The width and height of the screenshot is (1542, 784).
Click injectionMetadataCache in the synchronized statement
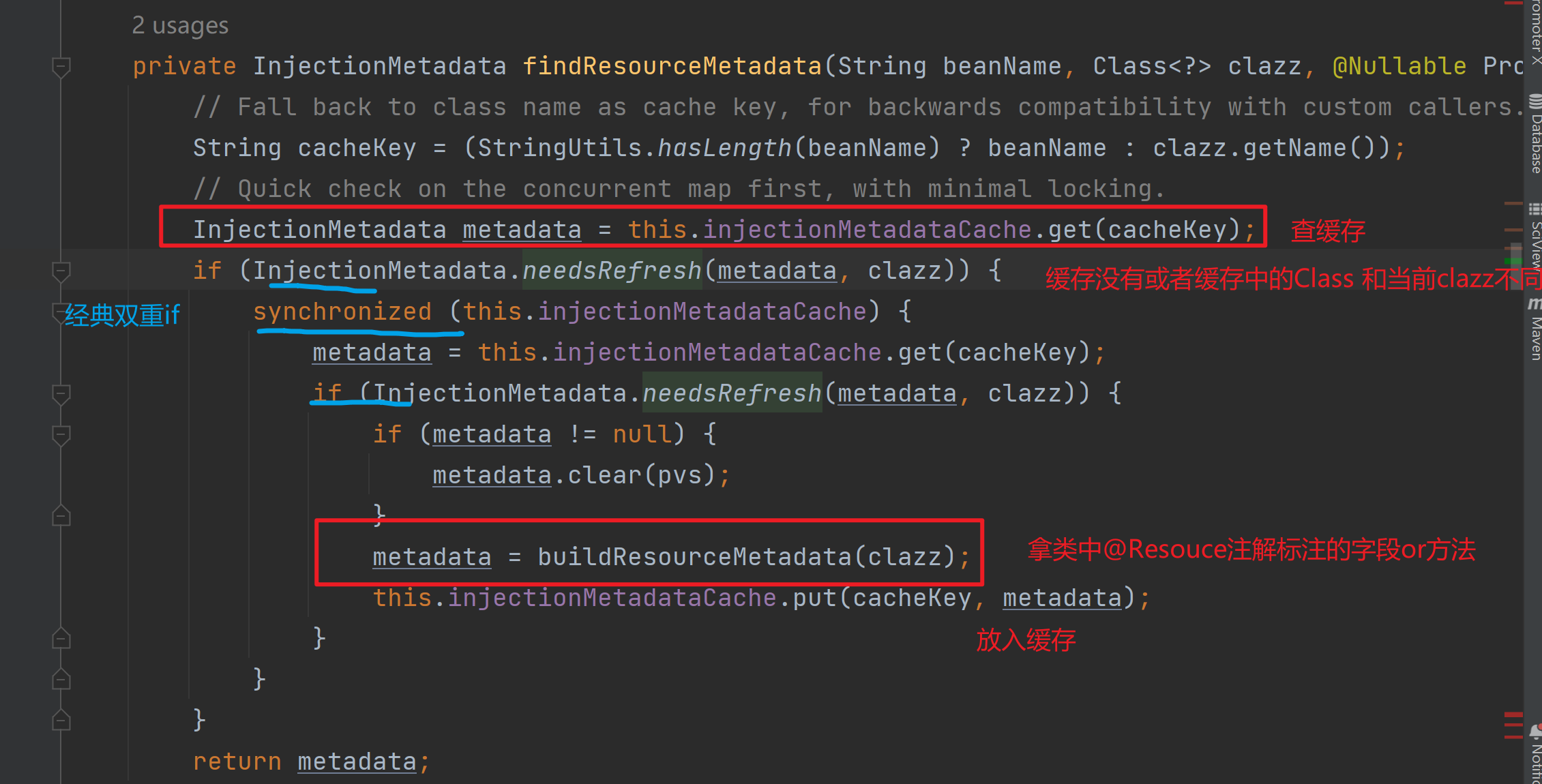(x=702, y=312)
